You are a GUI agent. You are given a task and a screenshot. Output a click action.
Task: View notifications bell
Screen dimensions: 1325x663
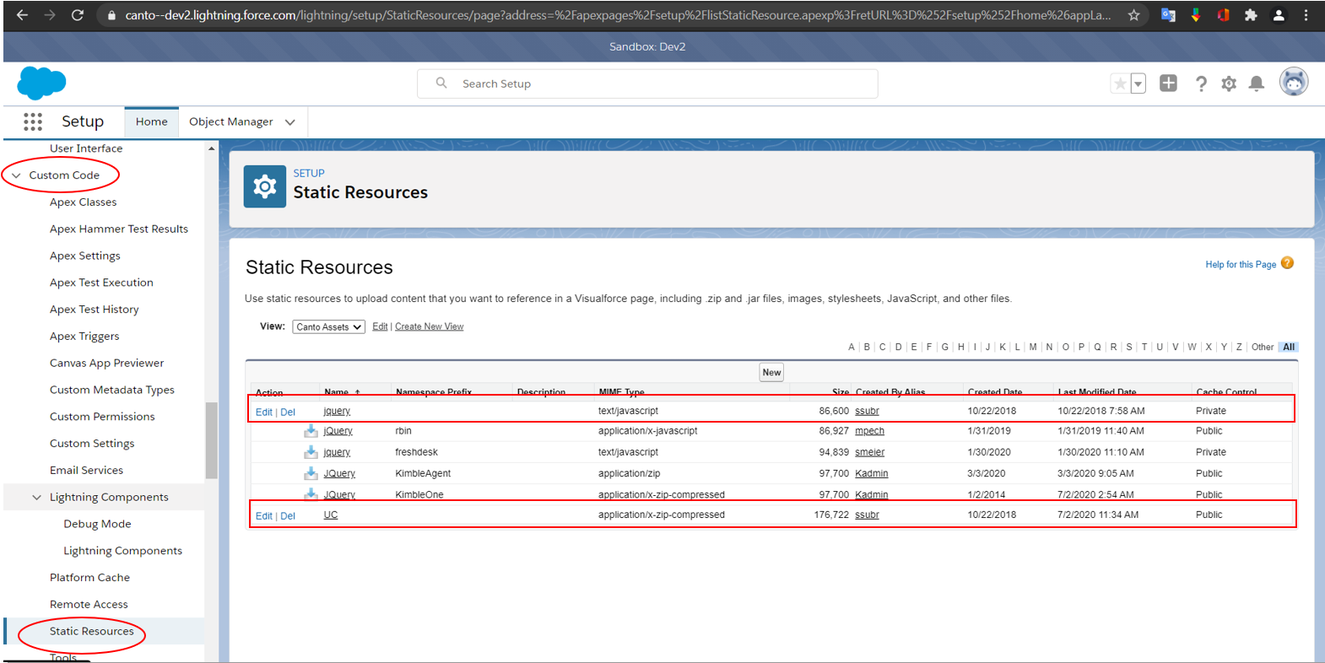(x=1257, y=84)
